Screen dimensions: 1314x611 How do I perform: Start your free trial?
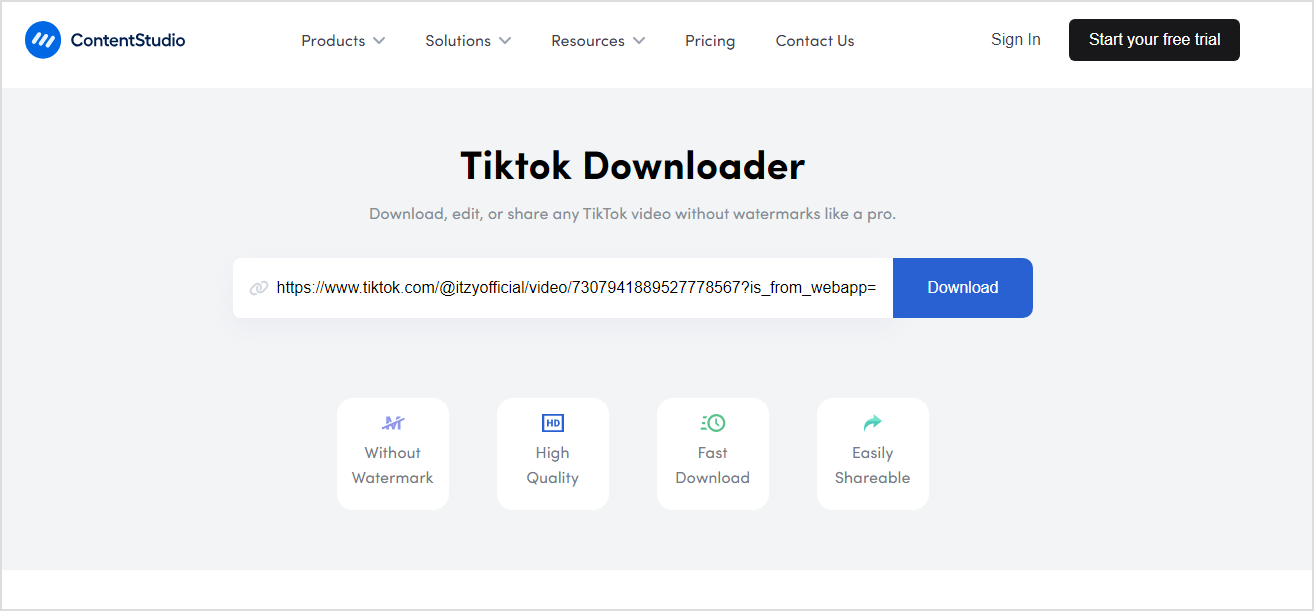pos(1153,40)
